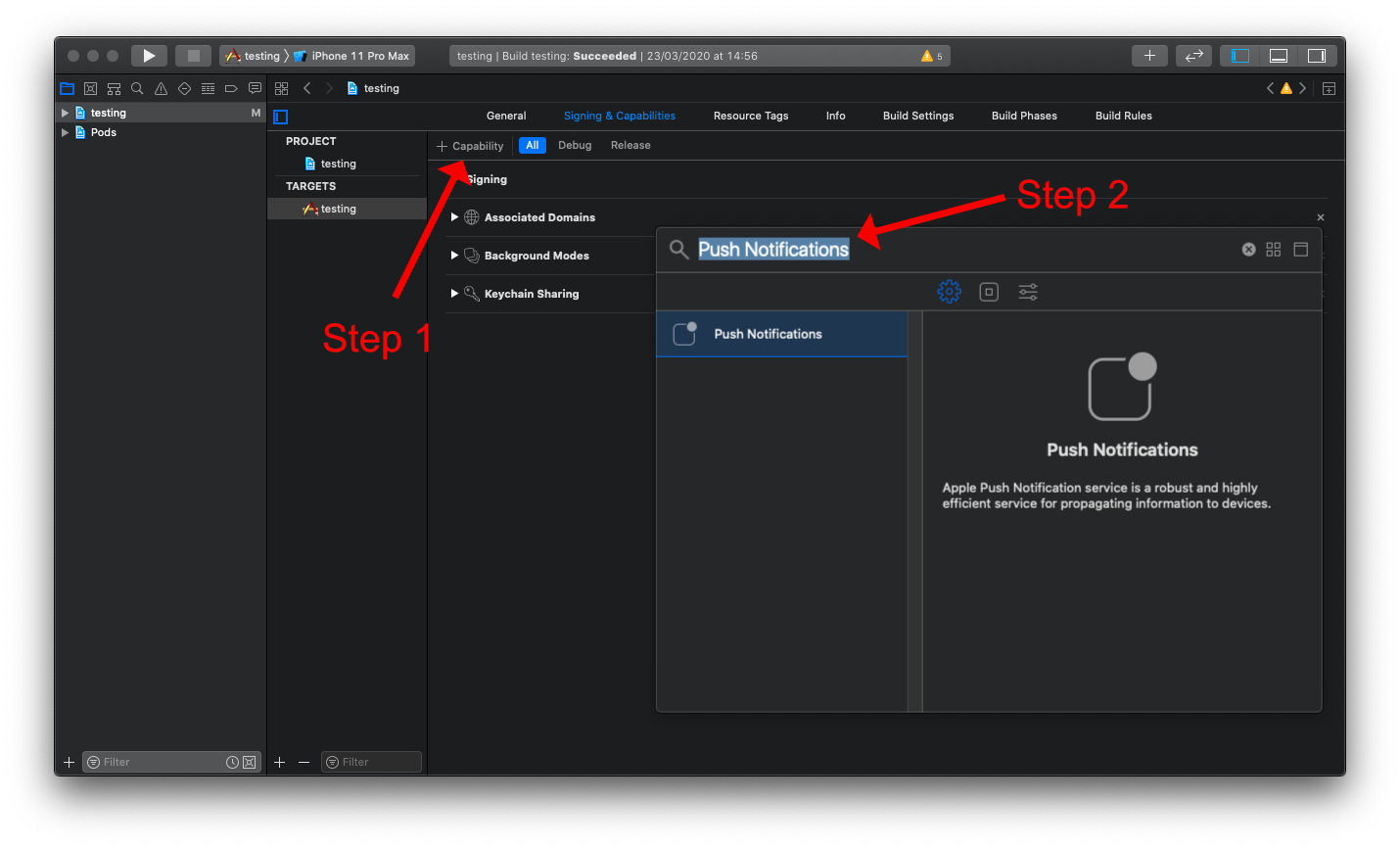Expand the Keychain Sharing section
Image resolution: width=1400 pixels, height=848 pixels.
[454, 294]
